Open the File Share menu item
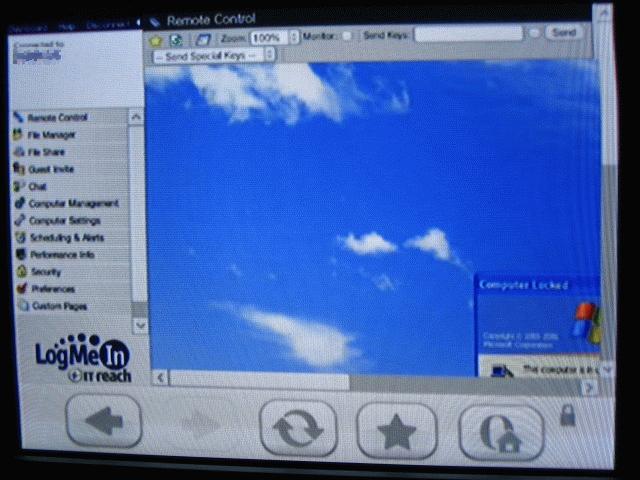 (x=46, y=152)
